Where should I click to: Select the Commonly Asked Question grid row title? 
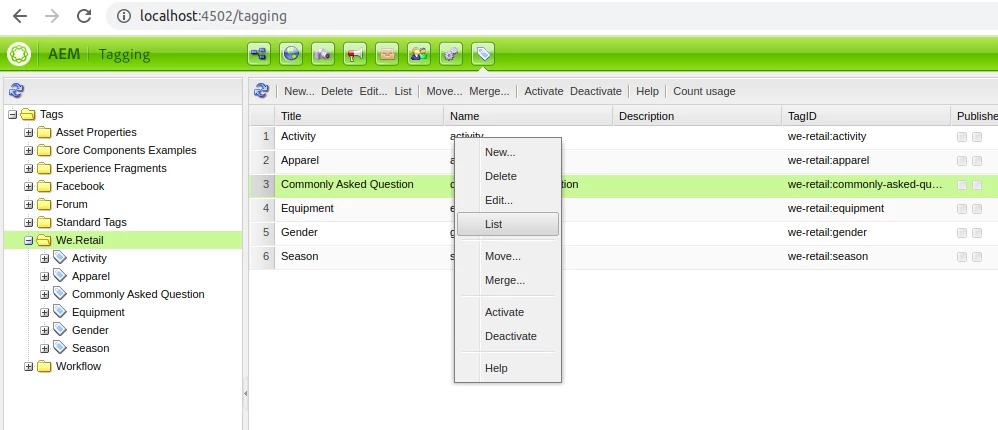[348, 184]
